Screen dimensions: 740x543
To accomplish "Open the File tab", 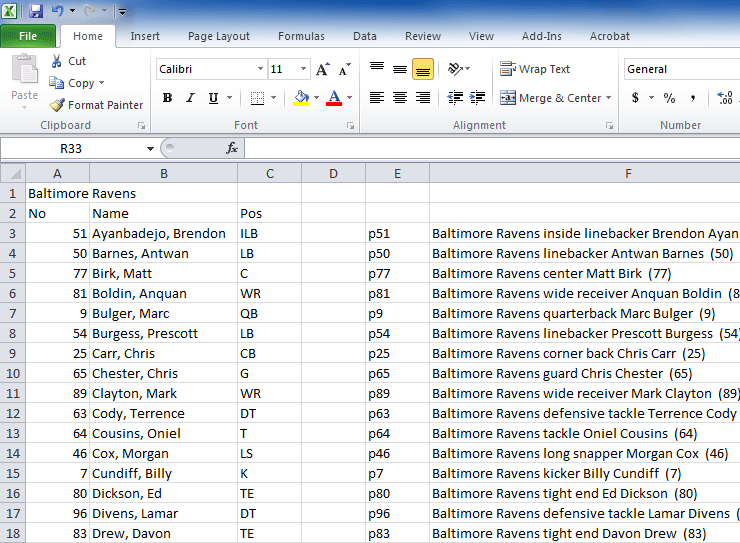I will [28, 36].
